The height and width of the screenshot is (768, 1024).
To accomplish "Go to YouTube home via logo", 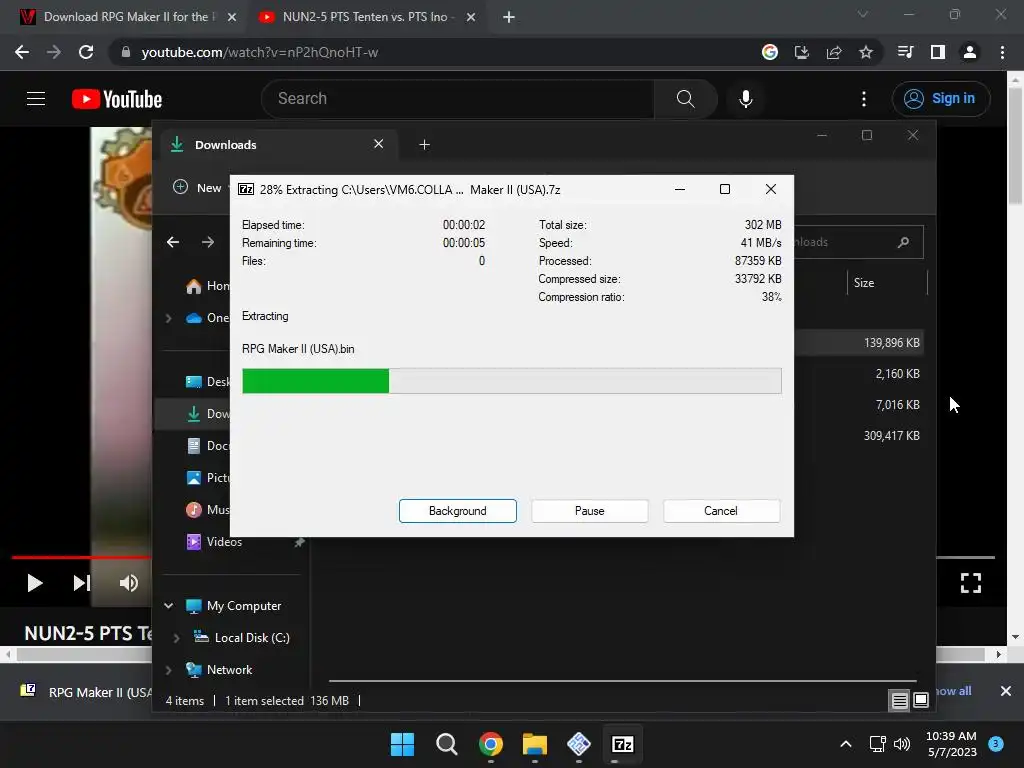I will point(117,99).
